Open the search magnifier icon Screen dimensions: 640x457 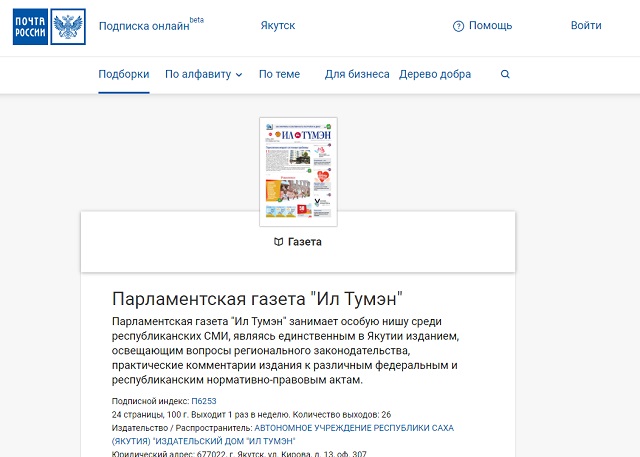[x=505, y=74]
